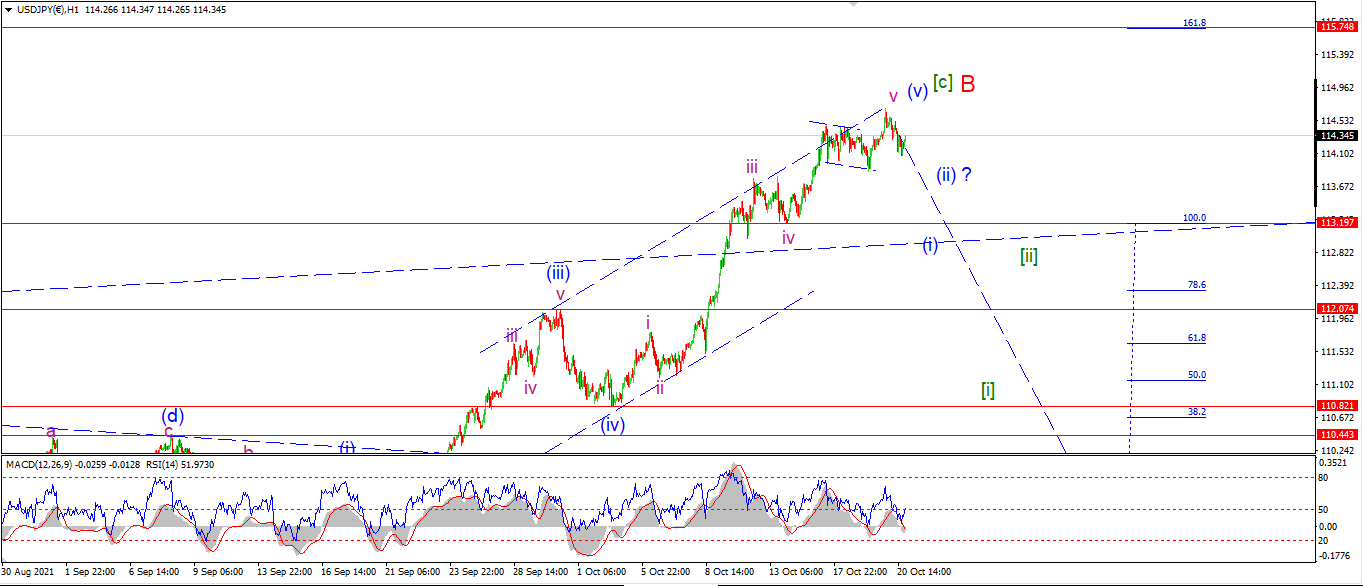Viewport: 1363px width, 586px height.
Task: Click the blue (ii) ? wave annotation
Action: coord(954,175)
